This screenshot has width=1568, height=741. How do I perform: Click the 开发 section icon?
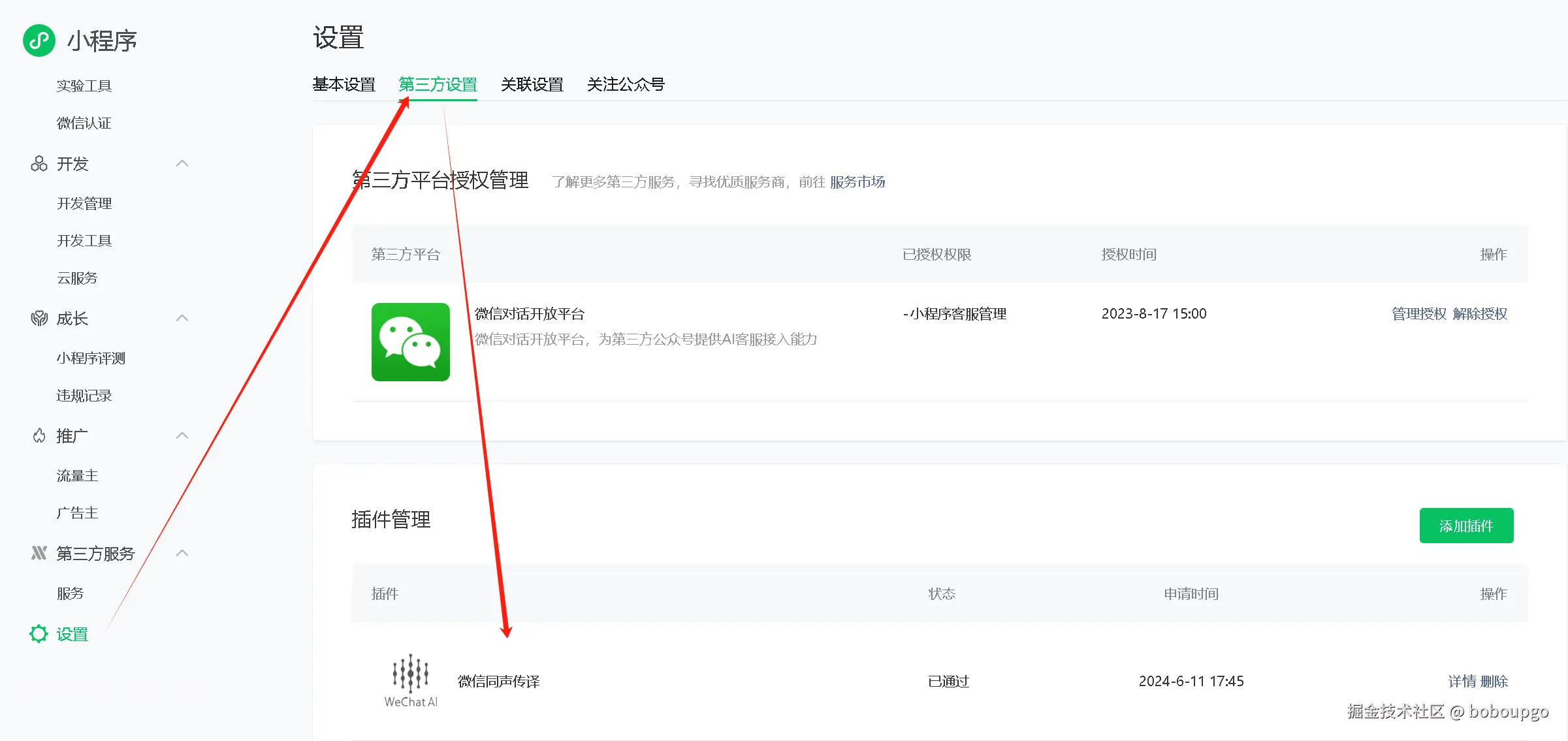point(39,163)
